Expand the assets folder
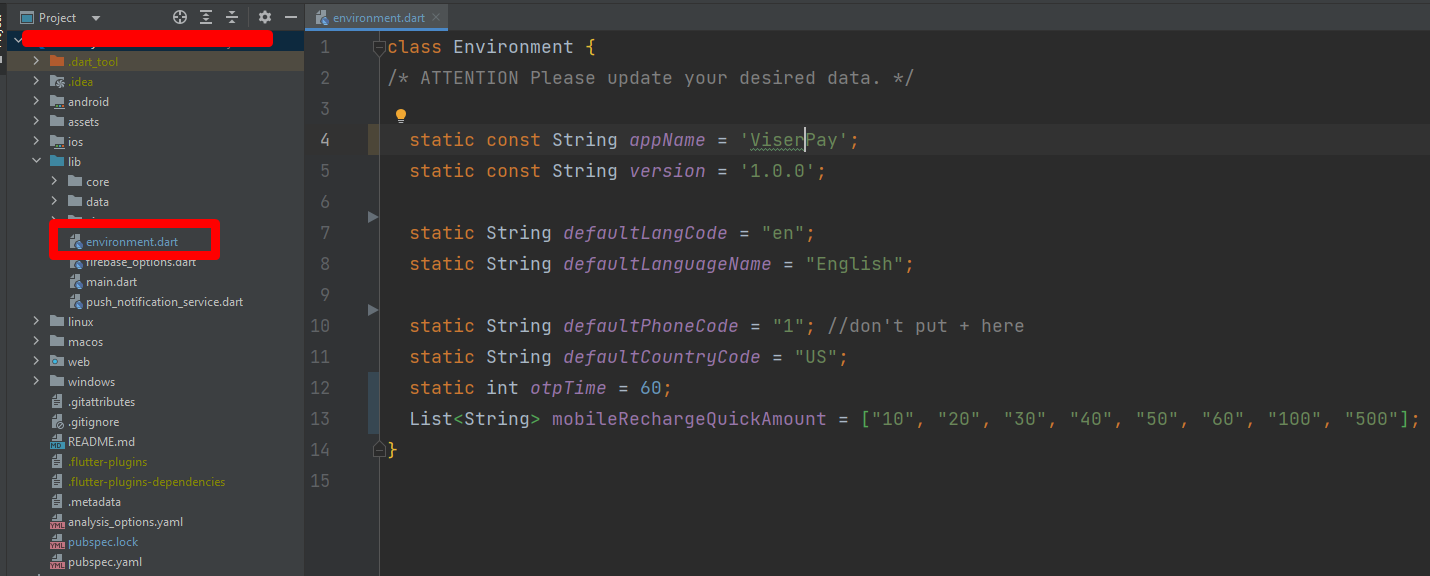Screen dimensions: 1430x576 pos(37,121)
